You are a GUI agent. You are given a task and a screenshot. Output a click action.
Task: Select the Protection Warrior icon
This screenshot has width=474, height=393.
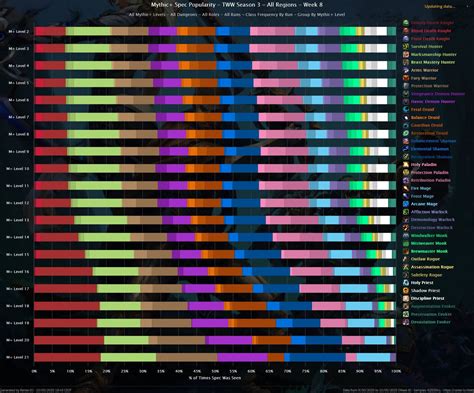406,86
